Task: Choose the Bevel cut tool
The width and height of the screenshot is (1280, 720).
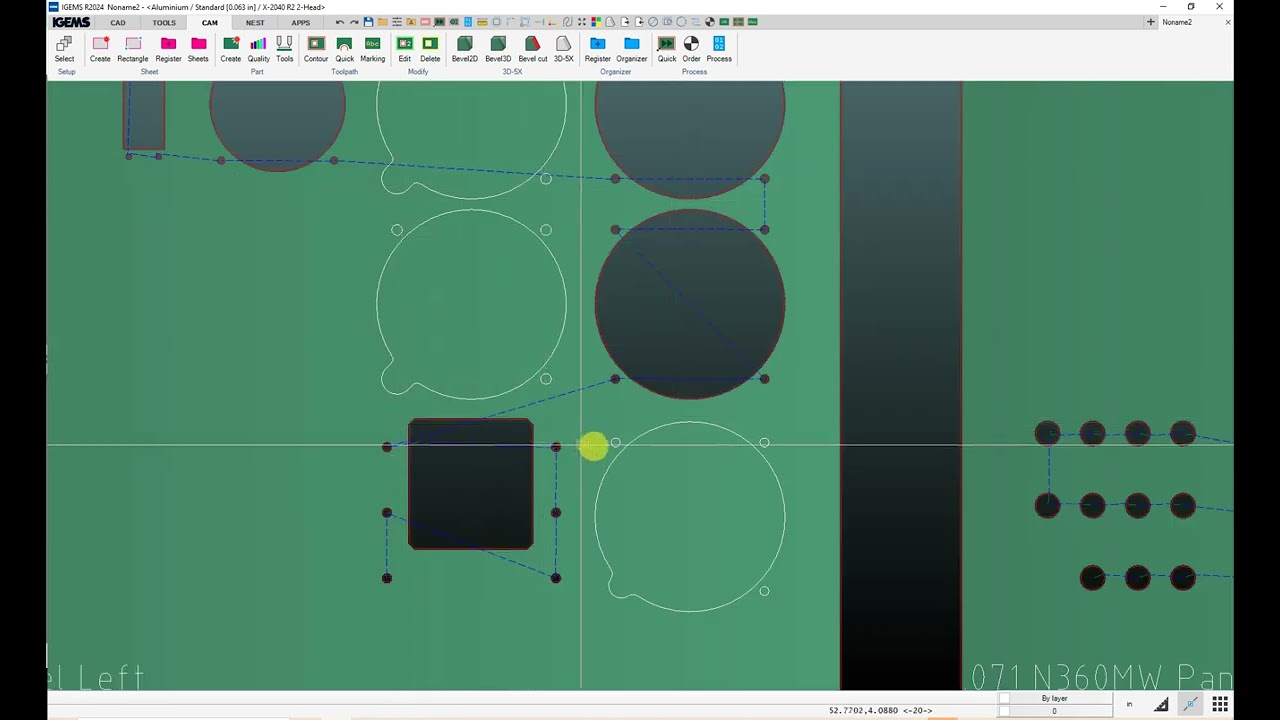Action: click(x=532, y=49)
